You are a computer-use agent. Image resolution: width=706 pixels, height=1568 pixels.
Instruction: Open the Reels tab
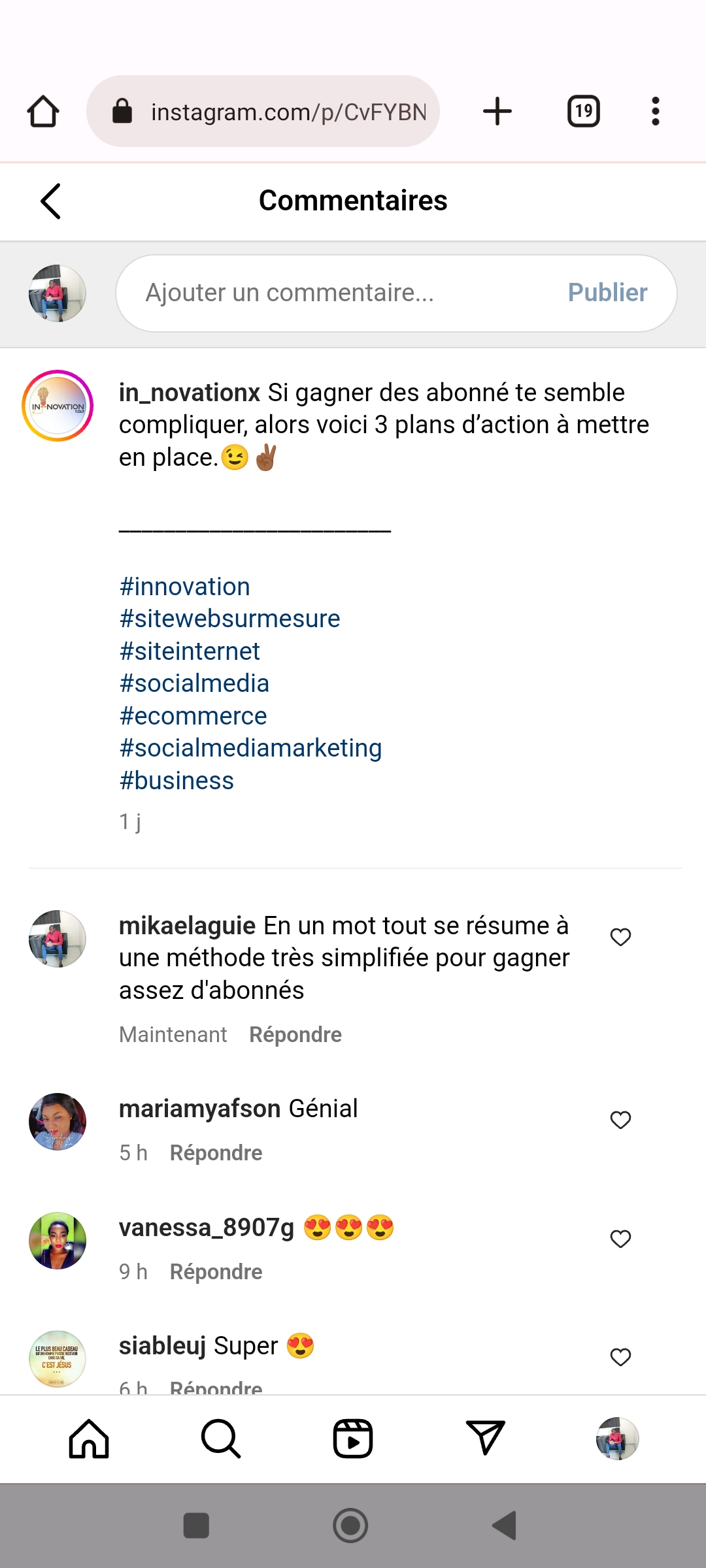coord(353,1439)
